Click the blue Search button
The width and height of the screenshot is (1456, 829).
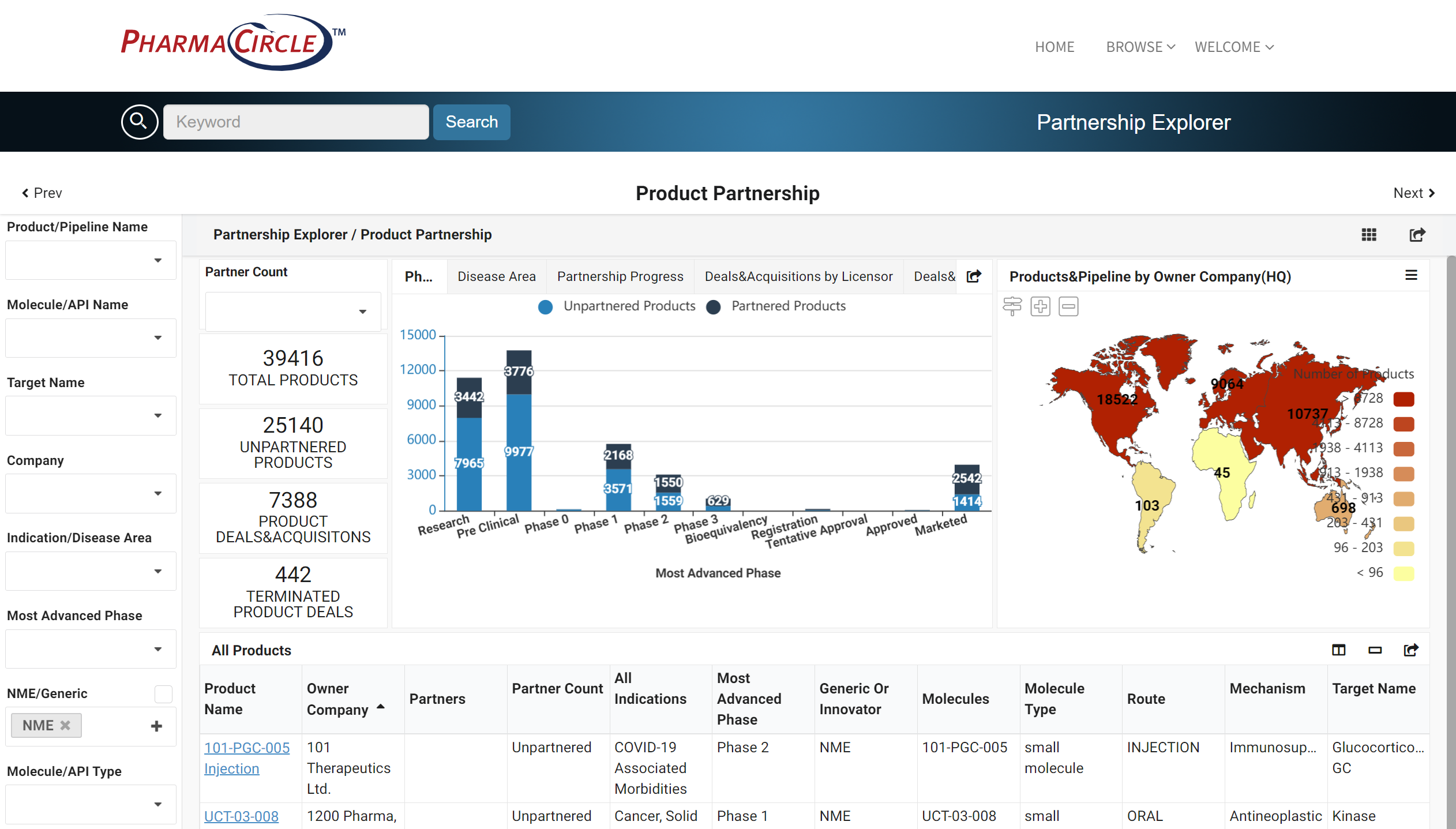tap(472, 122)
